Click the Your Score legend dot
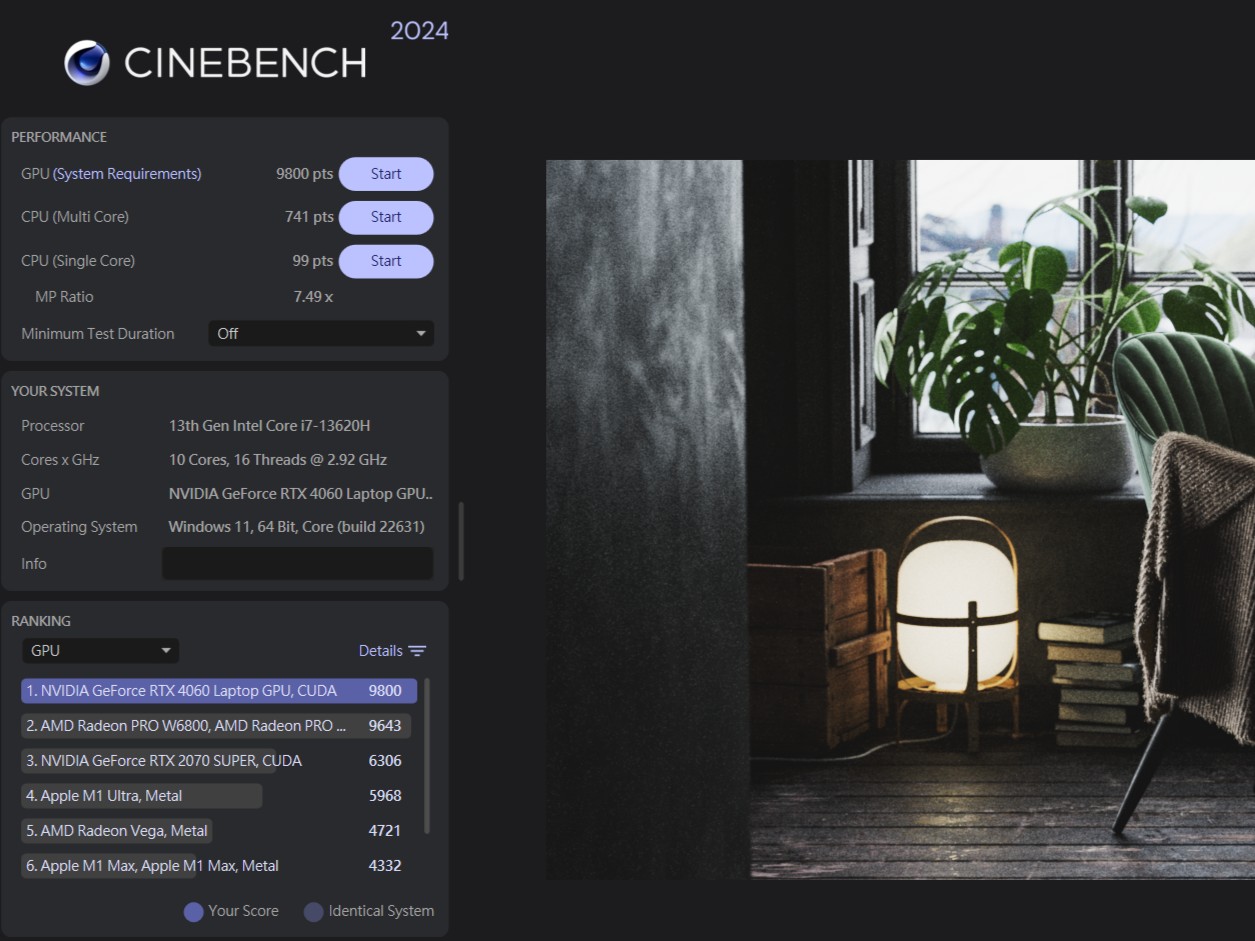The height and width of the screenshot is (941, 1255). click(194, 912)
